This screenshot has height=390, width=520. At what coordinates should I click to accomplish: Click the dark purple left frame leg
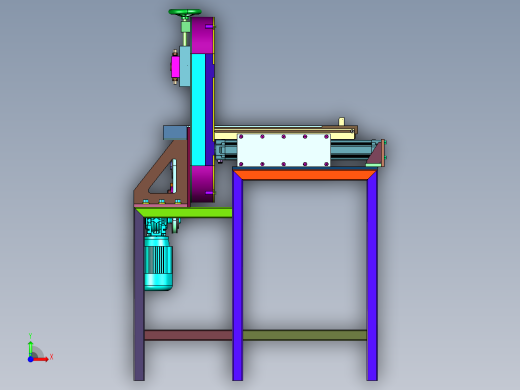click(x=139, y=295)
